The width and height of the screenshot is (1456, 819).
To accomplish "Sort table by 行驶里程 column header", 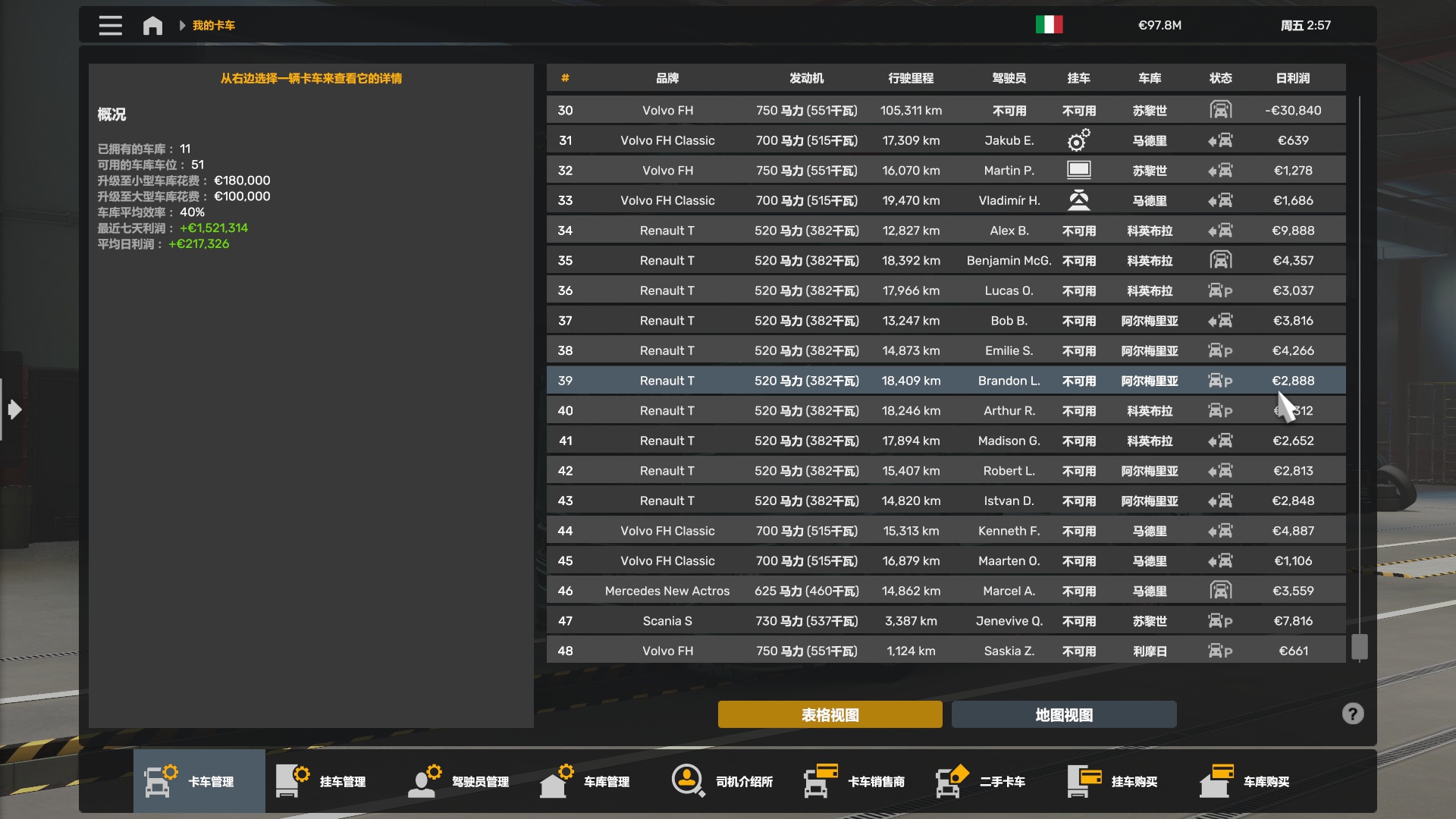I will click(910, 78).
